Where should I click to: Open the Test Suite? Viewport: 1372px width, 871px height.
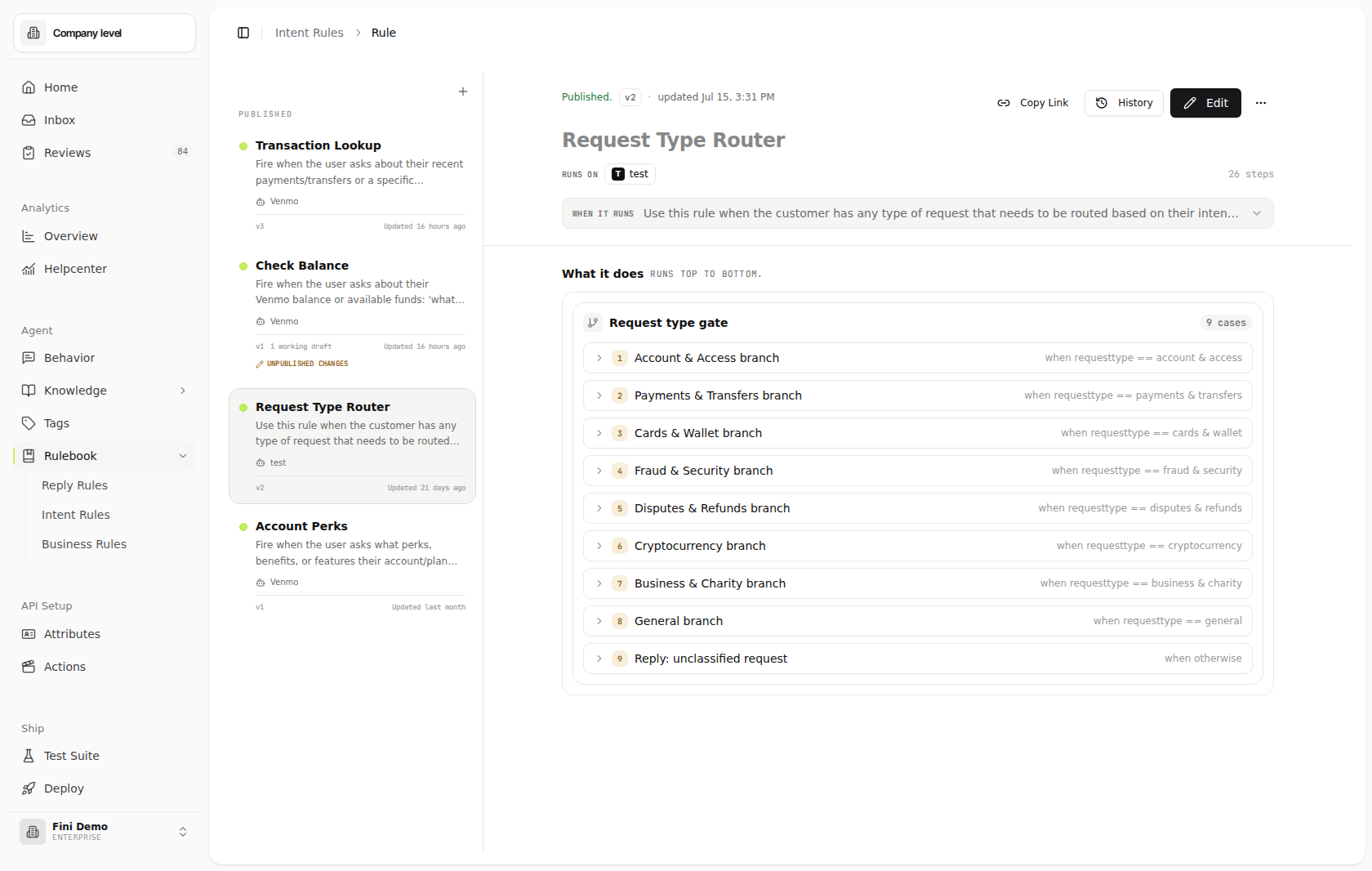tap(105, 756)
